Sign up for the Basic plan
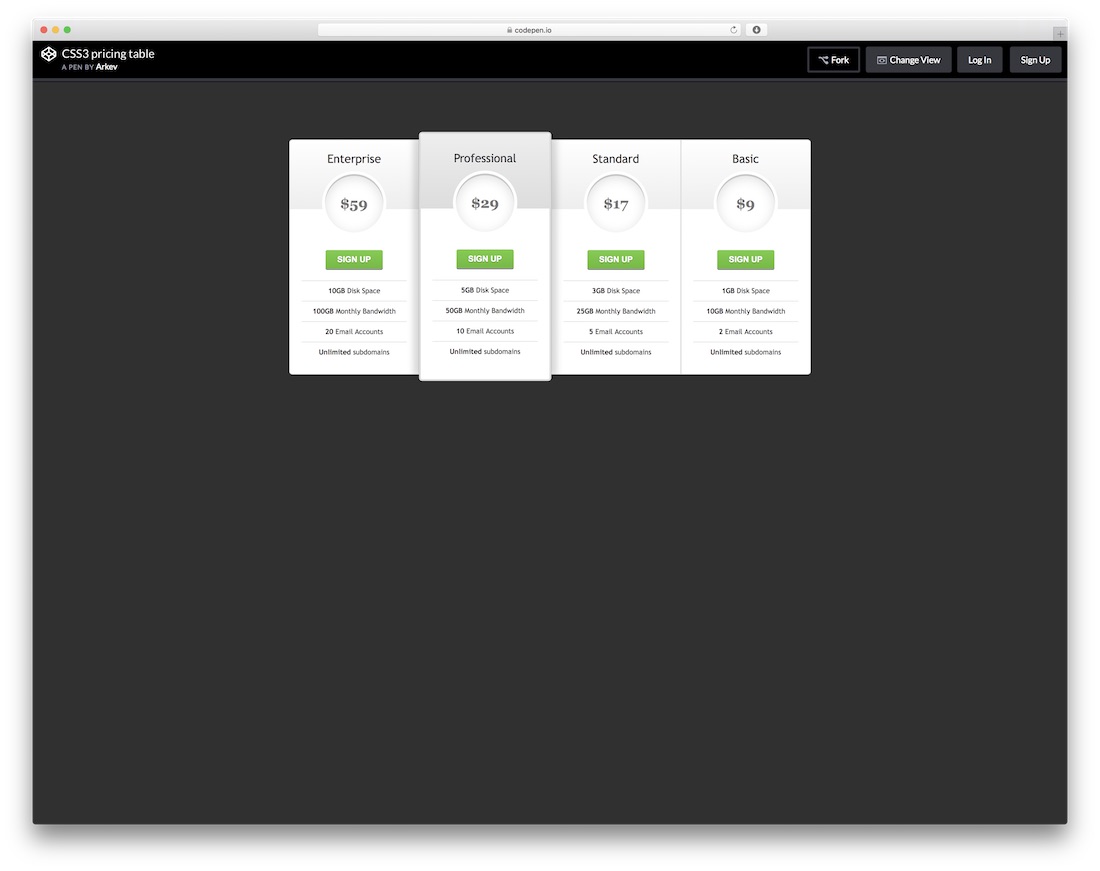 [745, 259]
